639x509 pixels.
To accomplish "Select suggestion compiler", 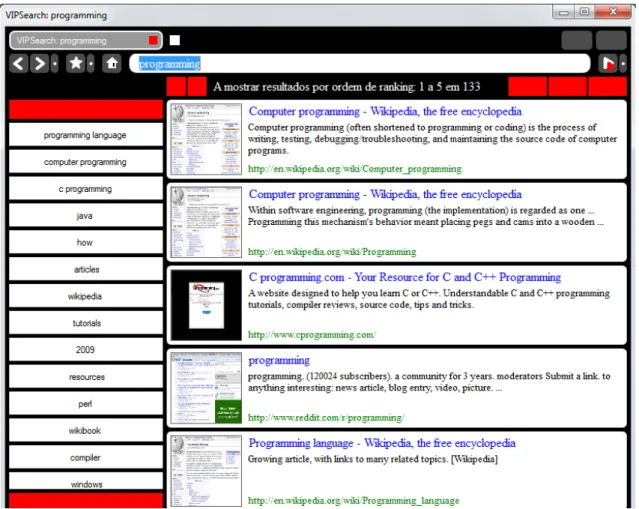I will tap(86, 458).
